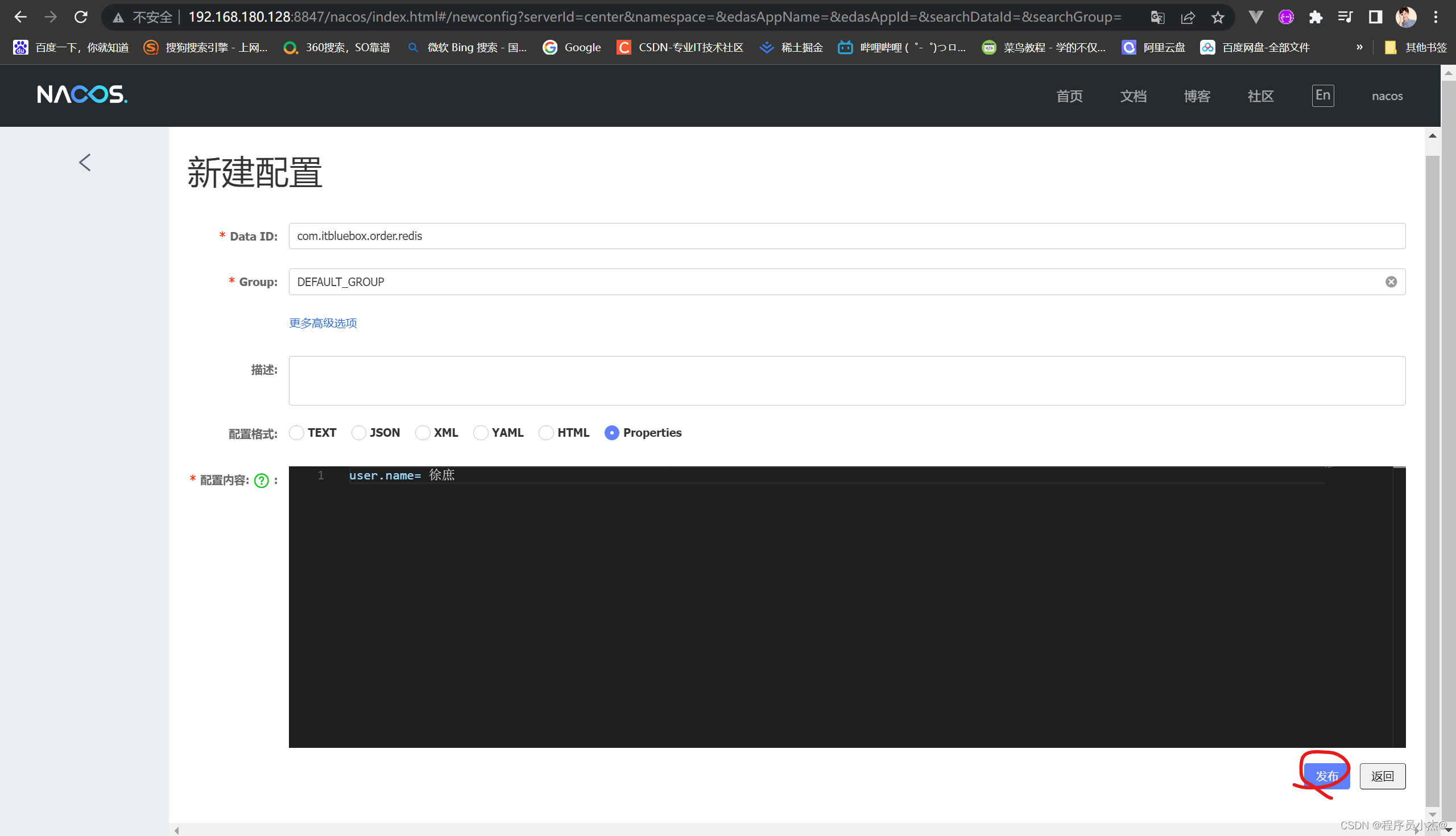Open Sogou search bookmark
1456x836 pixels.
(205, 47)
